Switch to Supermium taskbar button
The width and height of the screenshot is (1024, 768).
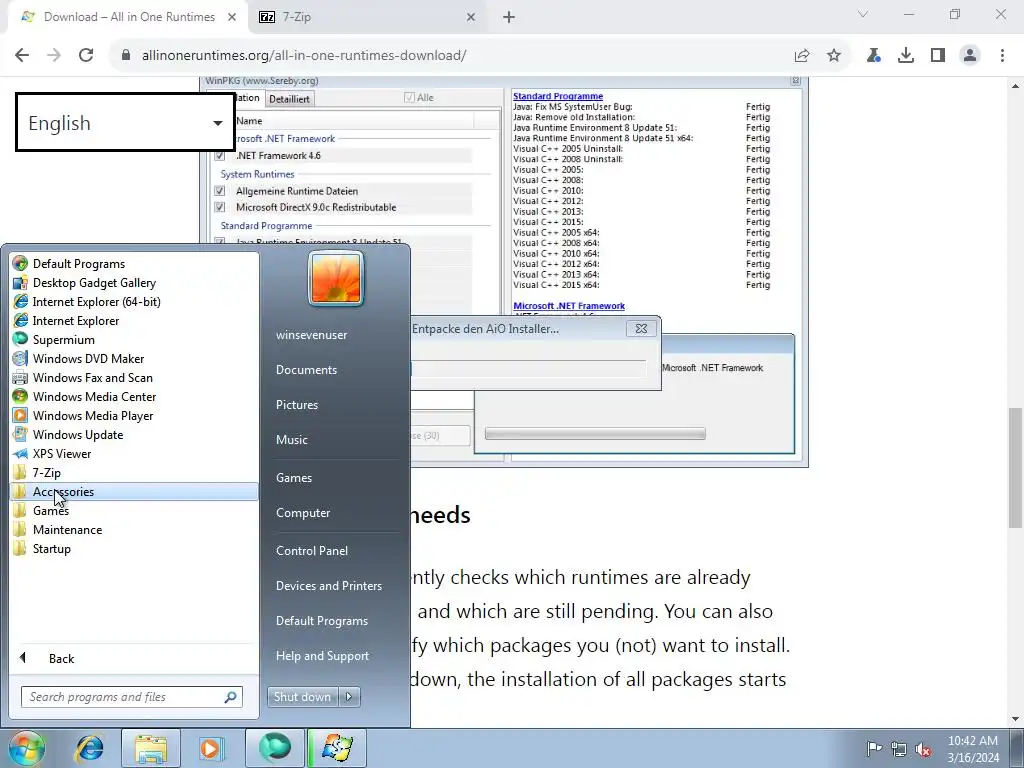(274, 748)
